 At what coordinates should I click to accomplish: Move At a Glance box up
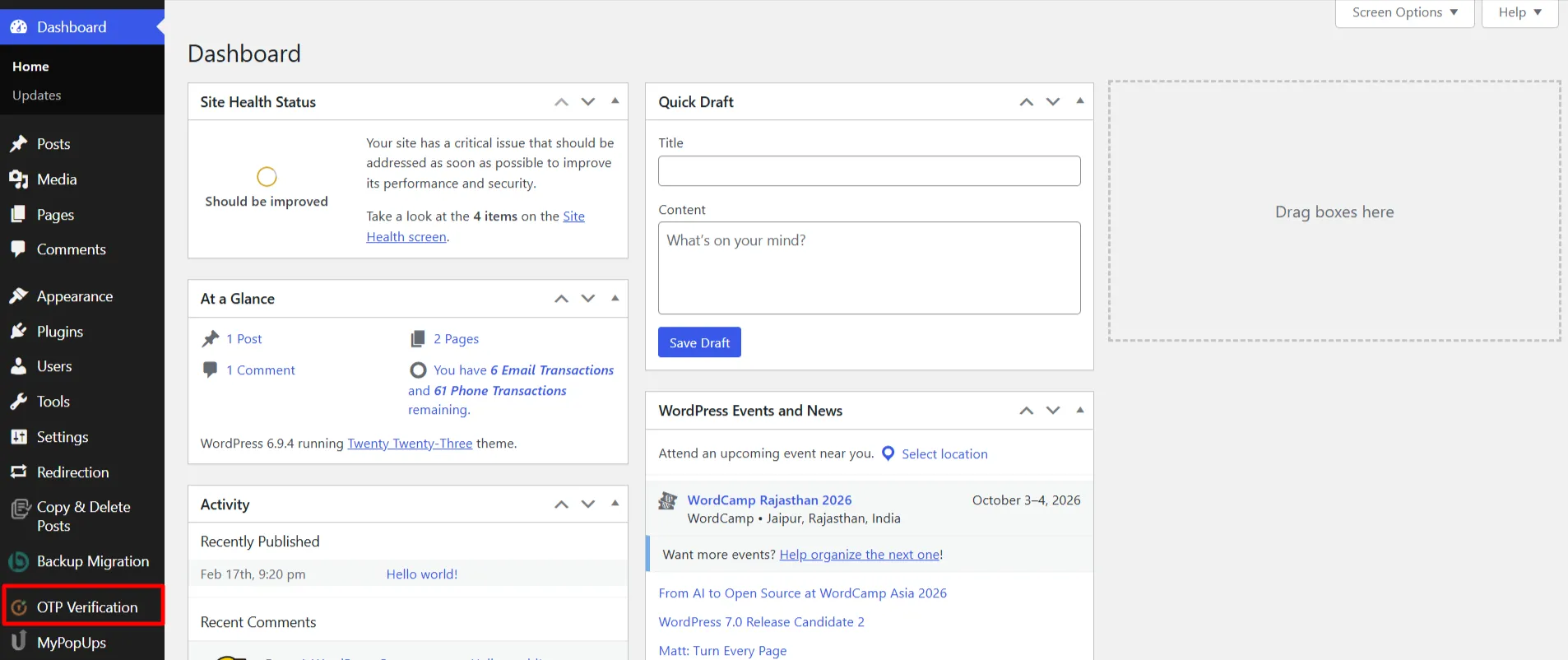point(562,299)
